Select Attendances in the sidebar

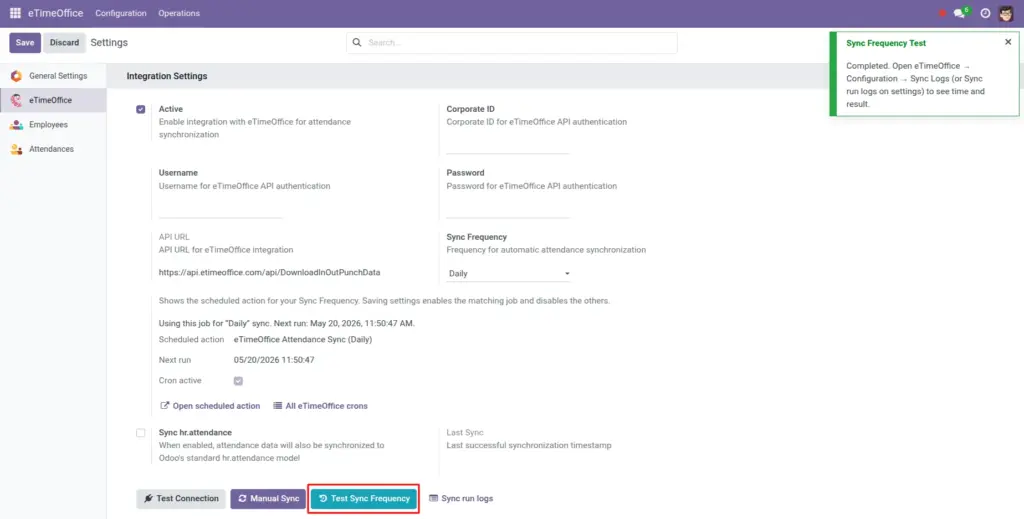(53, 149)
